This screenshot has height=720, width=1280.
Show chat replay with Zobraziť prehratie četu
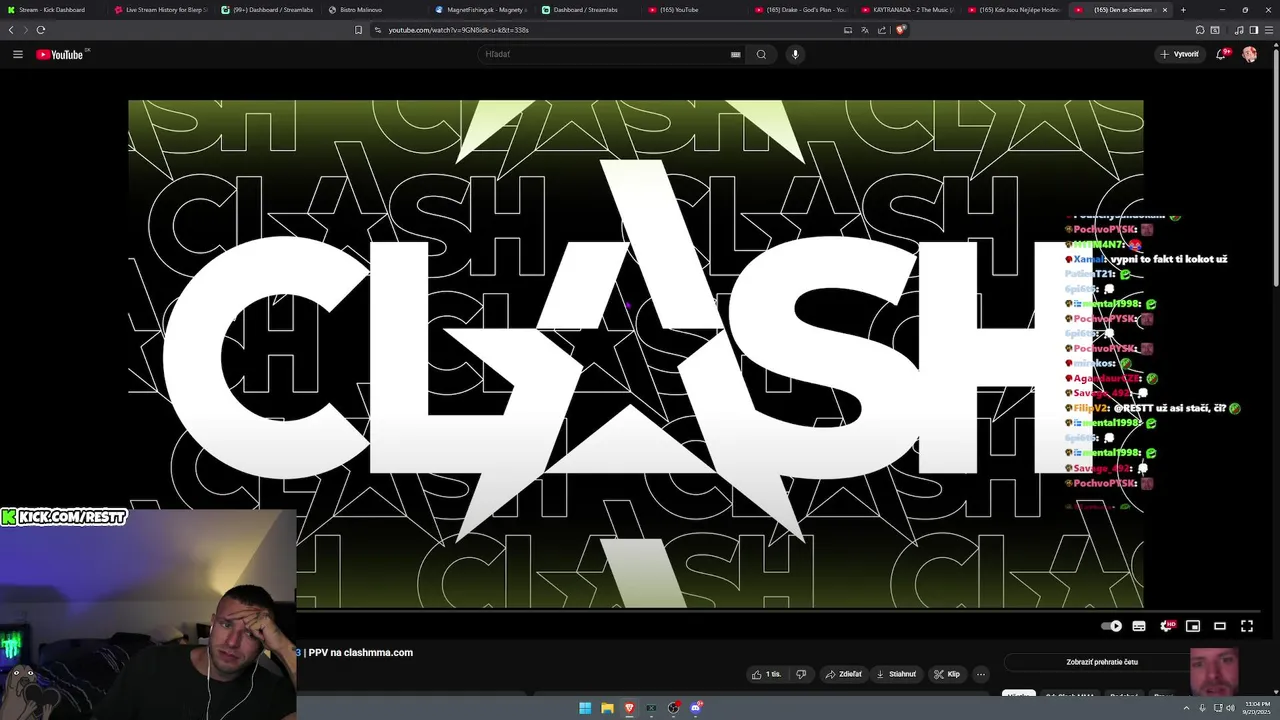tap(1102, 662)
